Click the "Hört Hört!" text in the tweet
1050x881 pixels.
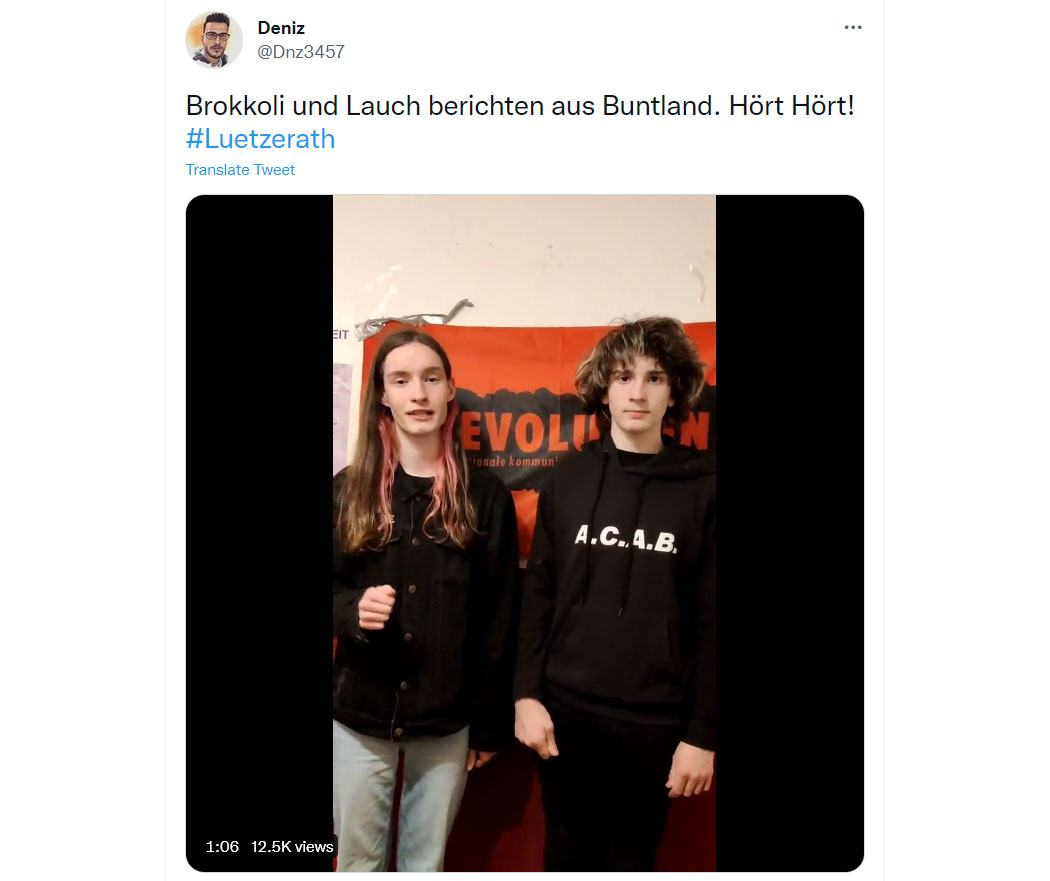tap(792, 106)
